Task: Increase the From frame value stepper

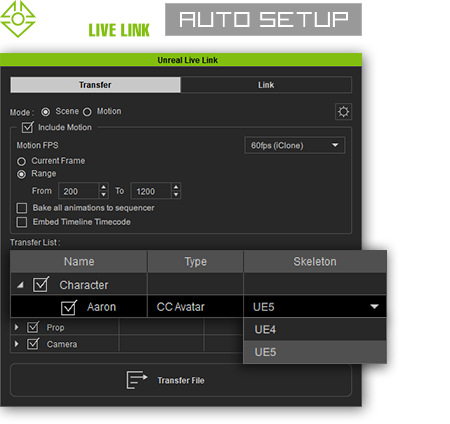Action: point(104,187)
